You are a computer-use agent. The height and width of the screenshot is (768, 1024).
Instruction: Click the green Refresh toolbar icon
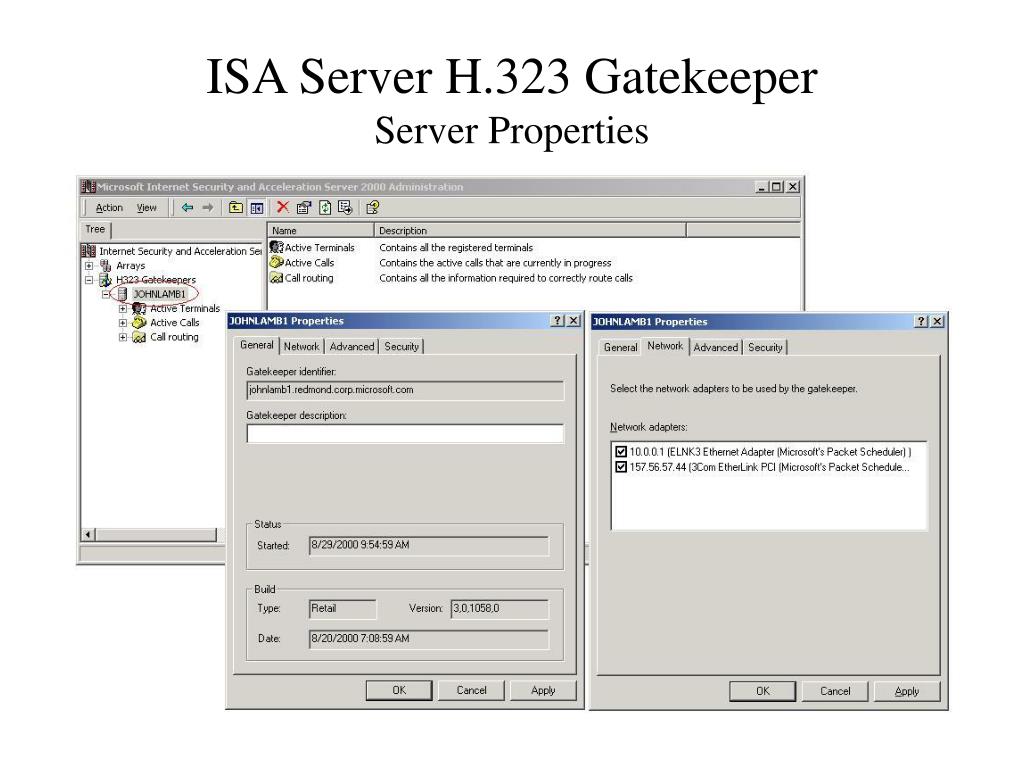click(325, 208)
